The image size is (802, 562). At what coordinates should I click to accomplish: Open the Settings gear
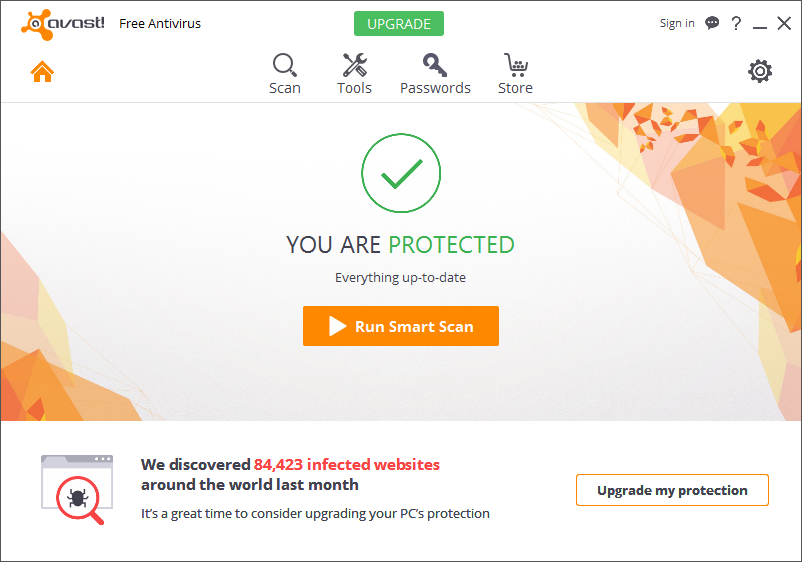760,71
